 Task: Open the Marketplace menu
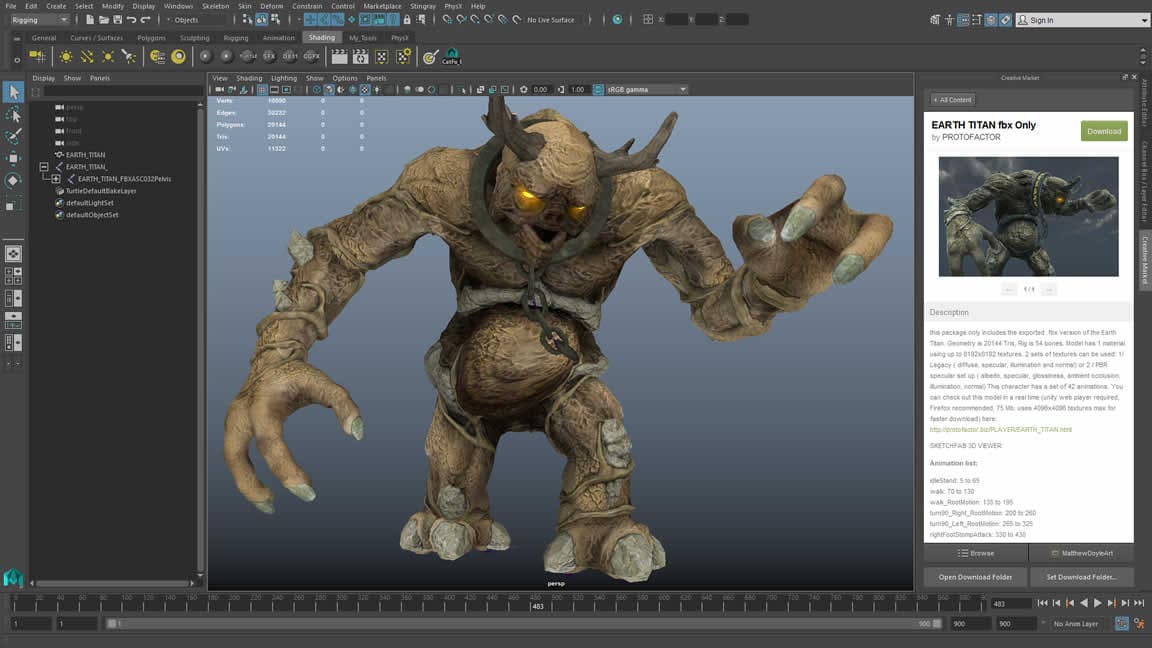[x=382, y=6]
